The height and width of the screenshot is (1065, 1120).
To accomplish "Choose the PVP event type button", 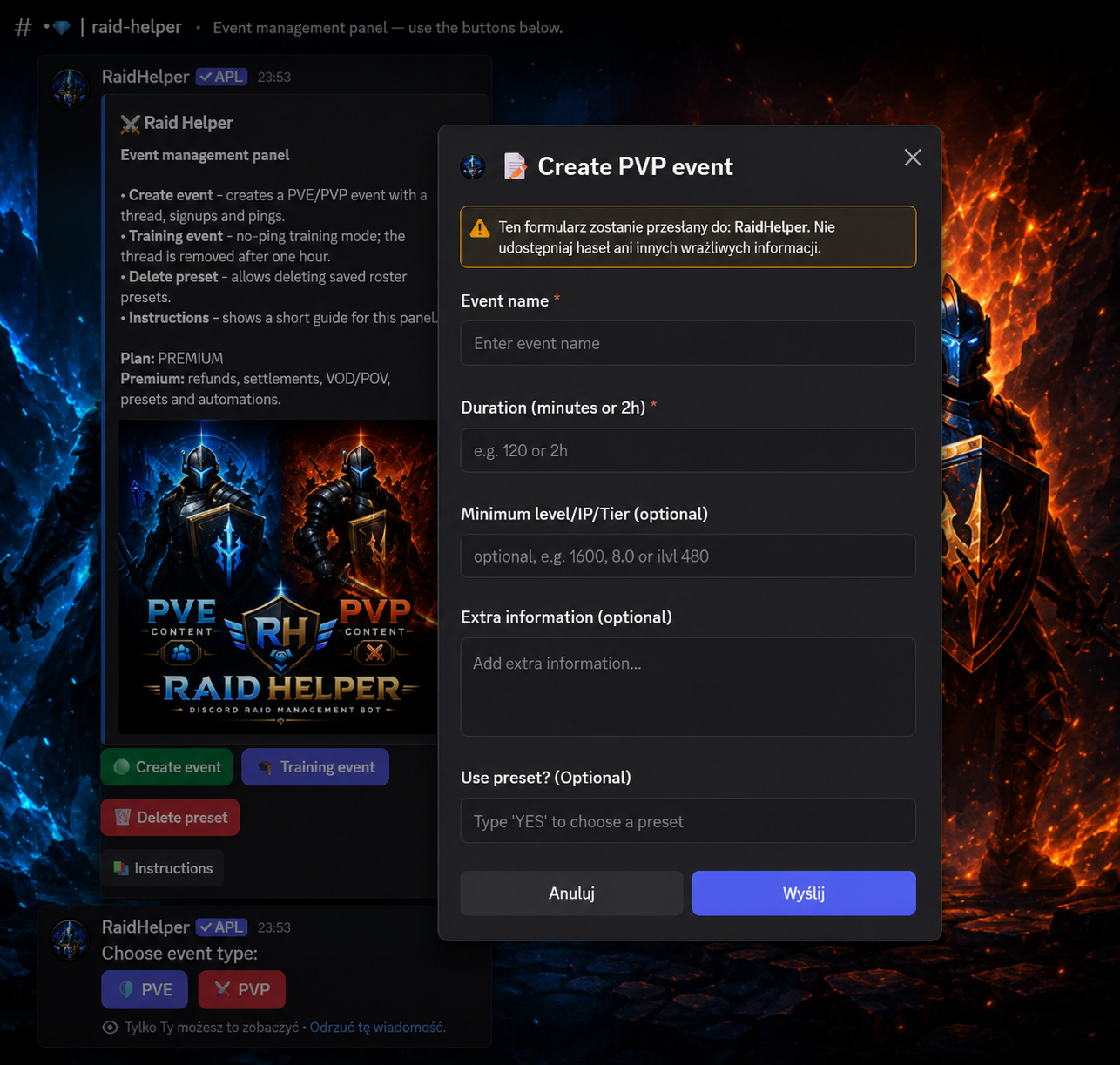I will pos(241,989).
